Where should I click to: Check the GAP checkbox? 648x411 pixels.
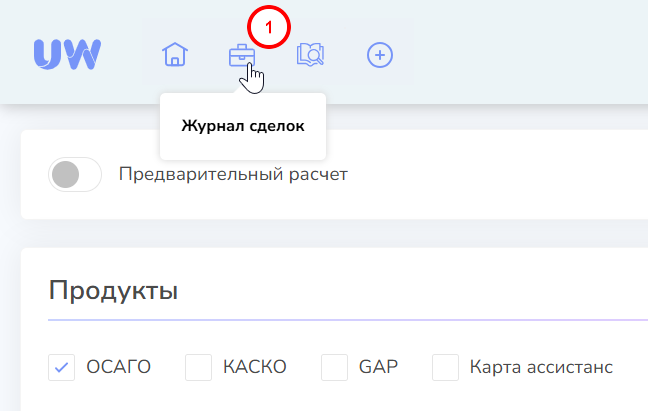334,367
